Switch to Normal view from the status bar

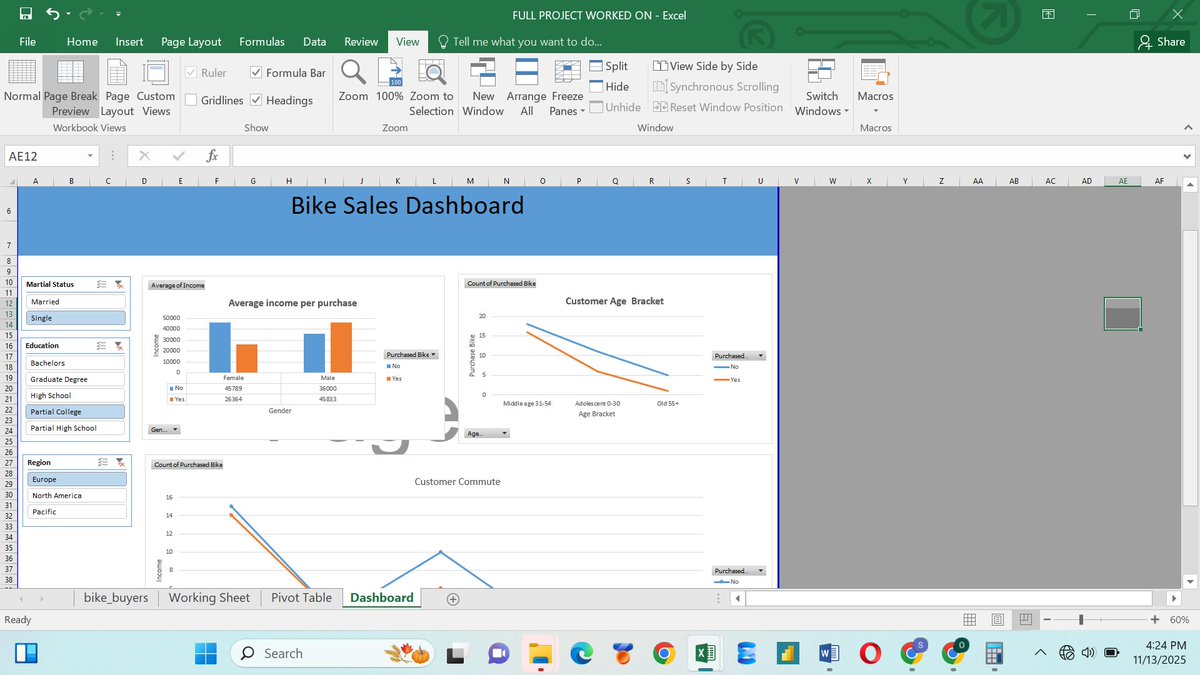tap(969, 619)
